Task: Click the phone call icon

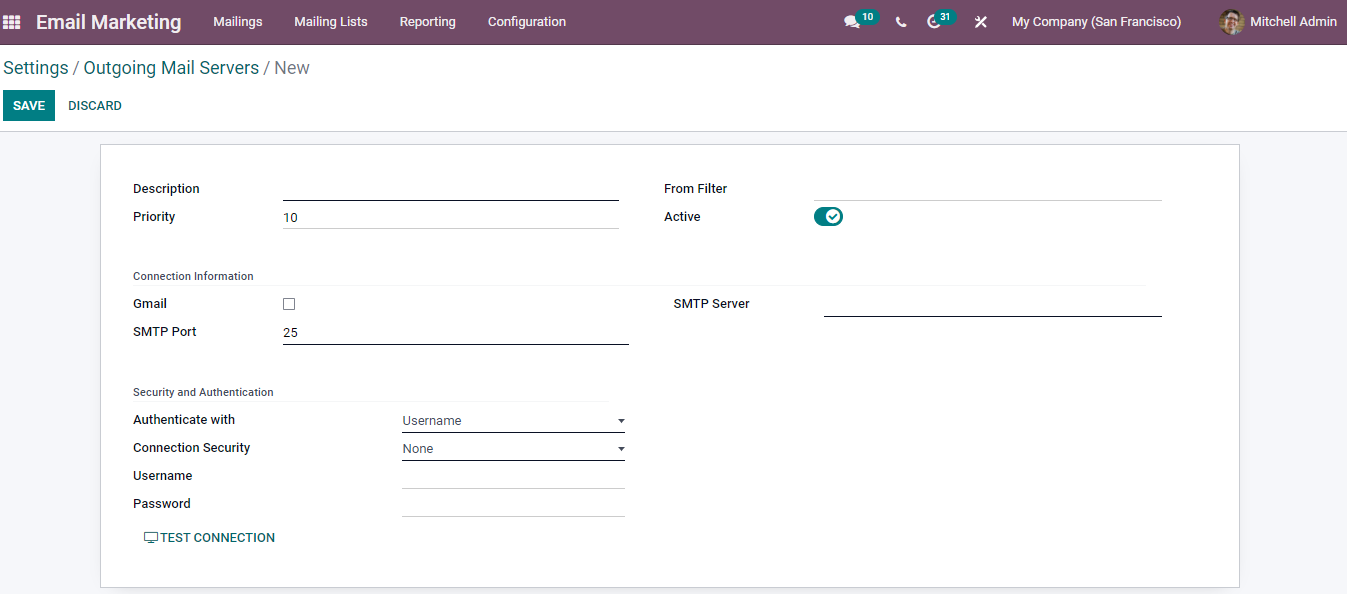Action: 901,22
